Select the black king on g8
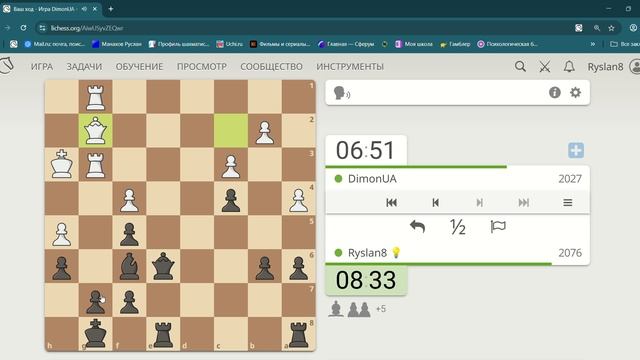Screen dimensions: 640x360 [96, 334]
